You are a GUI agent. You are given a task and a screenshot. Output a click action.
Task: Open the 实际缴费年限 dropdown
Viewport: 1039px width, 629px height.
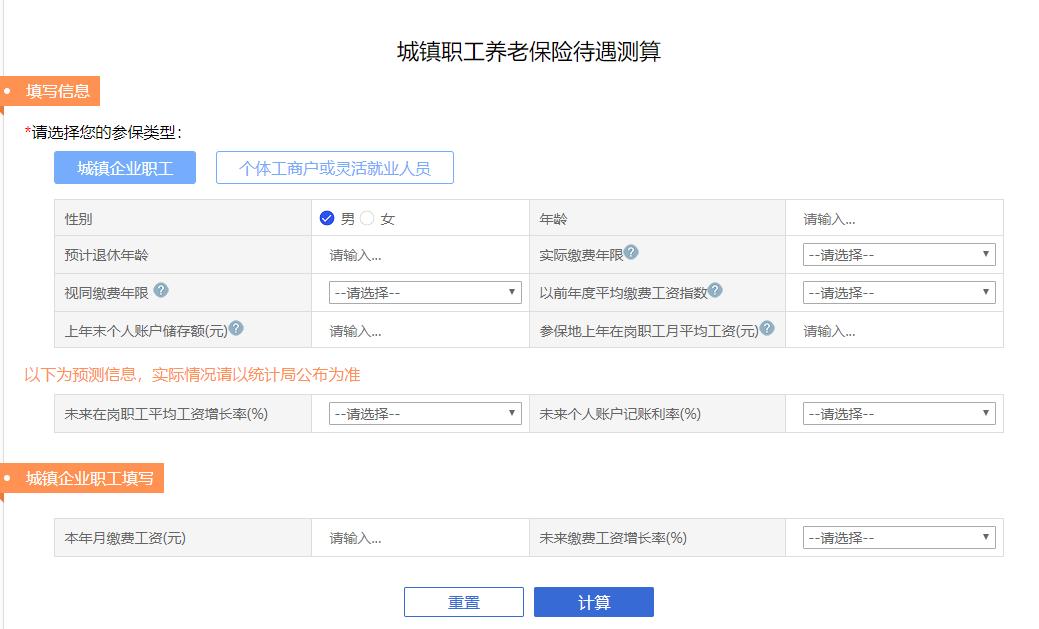(x=895, y=254)
